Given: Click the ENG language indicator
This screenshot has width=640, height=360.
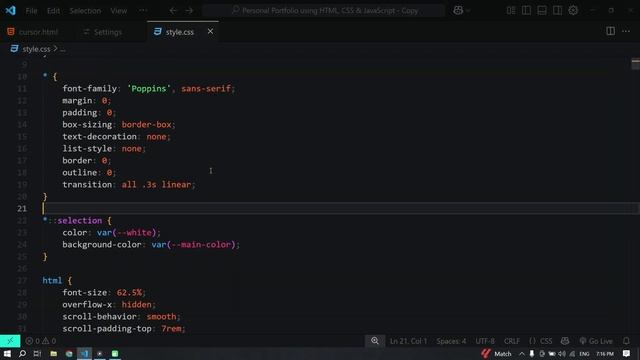Looking at the screenshot, I should 584,353.
